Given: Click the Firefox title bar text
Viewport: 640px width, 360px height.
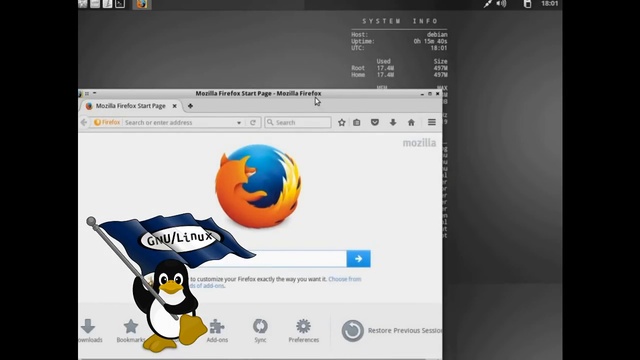Looking at the screenshot, I should tap(258, 93).
